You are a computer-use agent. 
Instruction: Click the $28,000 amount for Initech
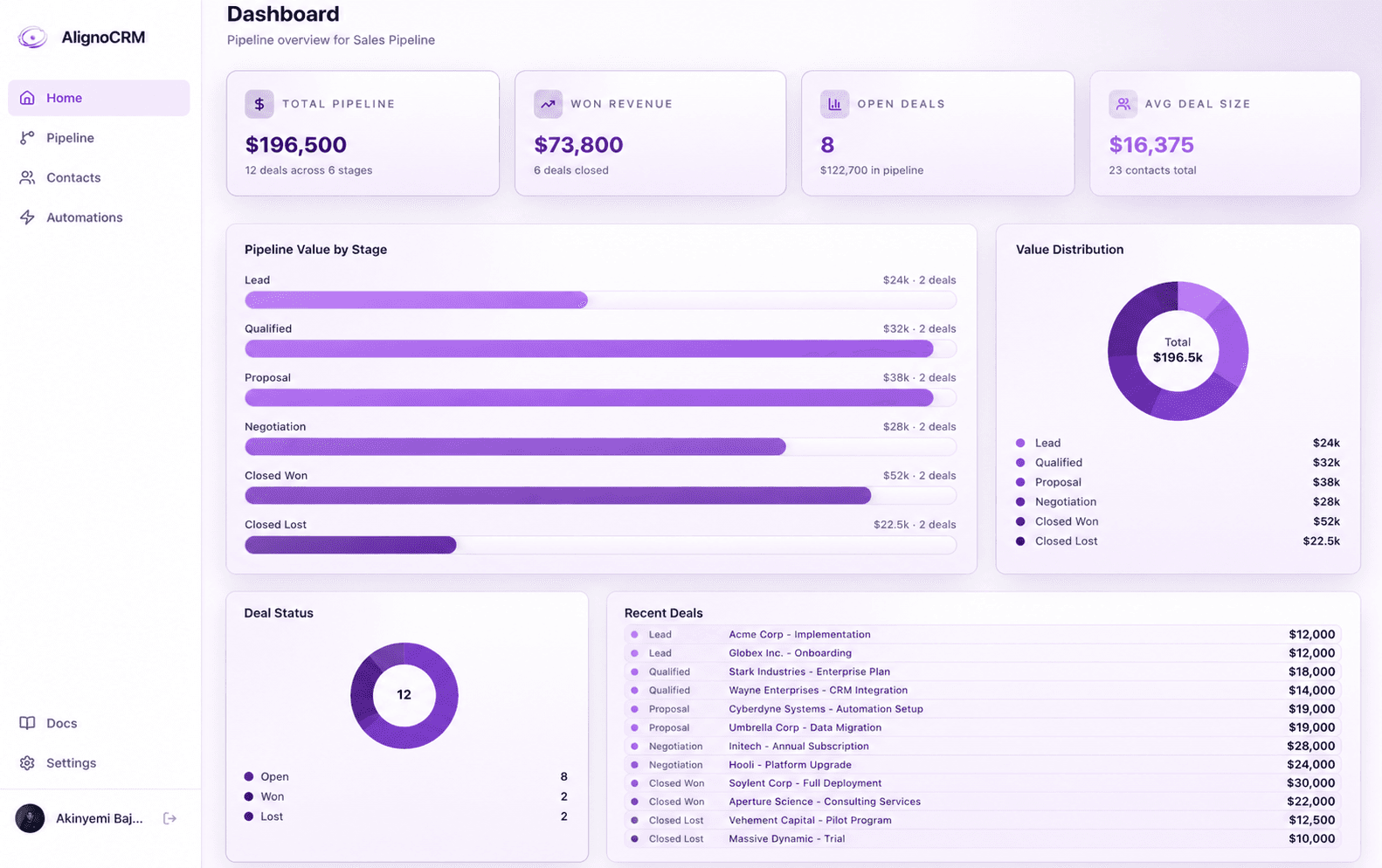pos(1311,746)
